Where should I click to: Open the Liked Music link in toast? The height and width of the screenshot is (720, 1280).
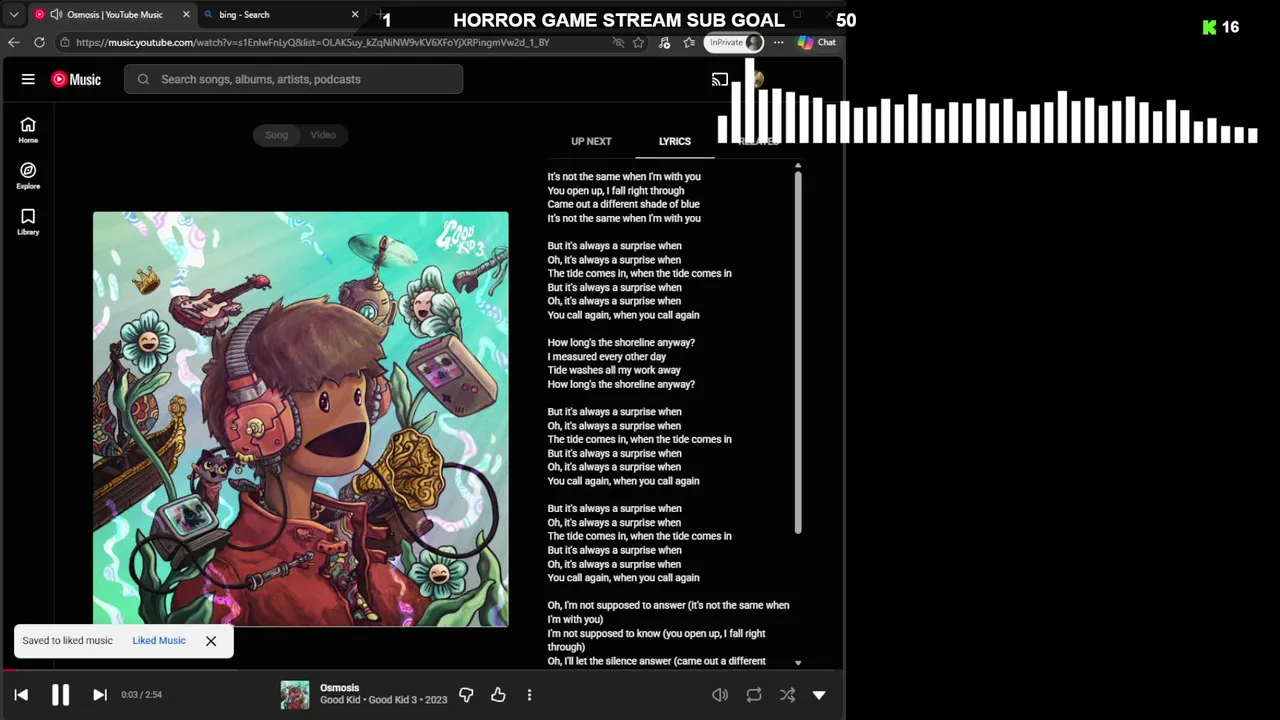click(x=159, y=640)
